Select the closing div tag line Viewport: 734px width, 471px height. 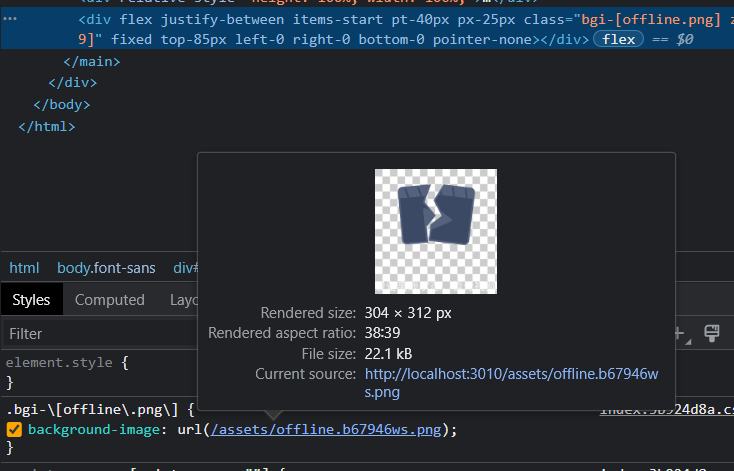click(x=73, y=83)
